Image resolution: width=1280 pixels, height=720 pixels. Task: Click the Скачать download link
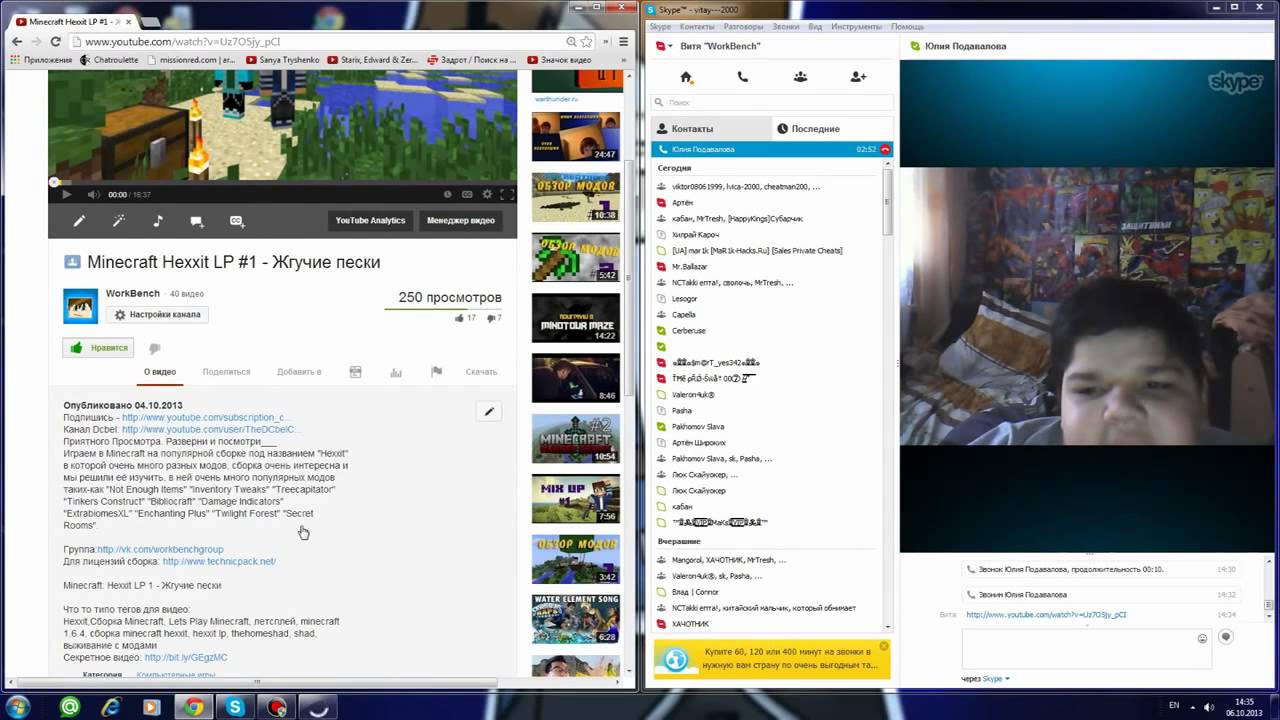pyautogui.click(x=481, y=372)
